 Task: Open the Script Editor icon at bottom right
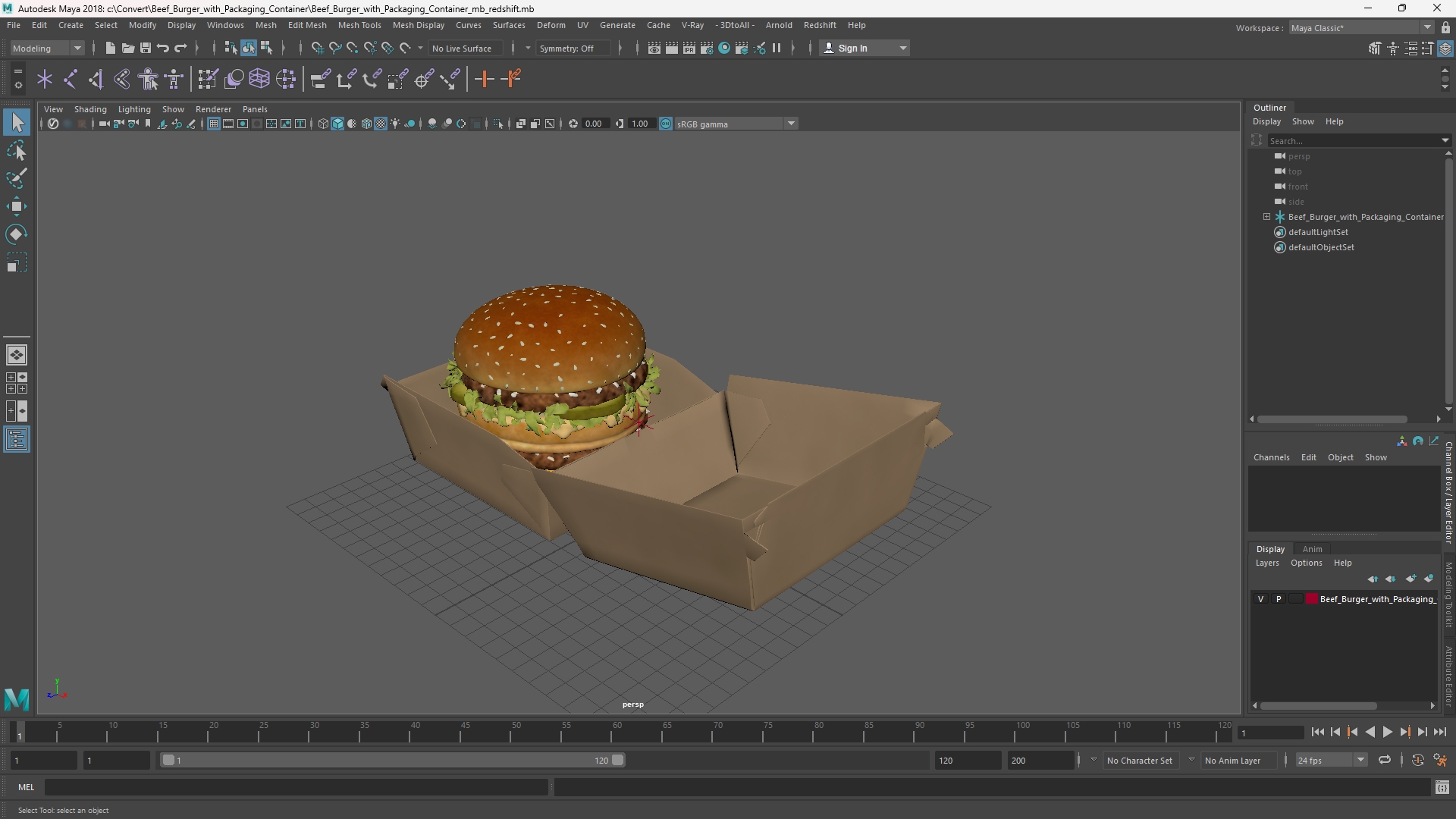pyautogui.click(x=1442, y=788)
